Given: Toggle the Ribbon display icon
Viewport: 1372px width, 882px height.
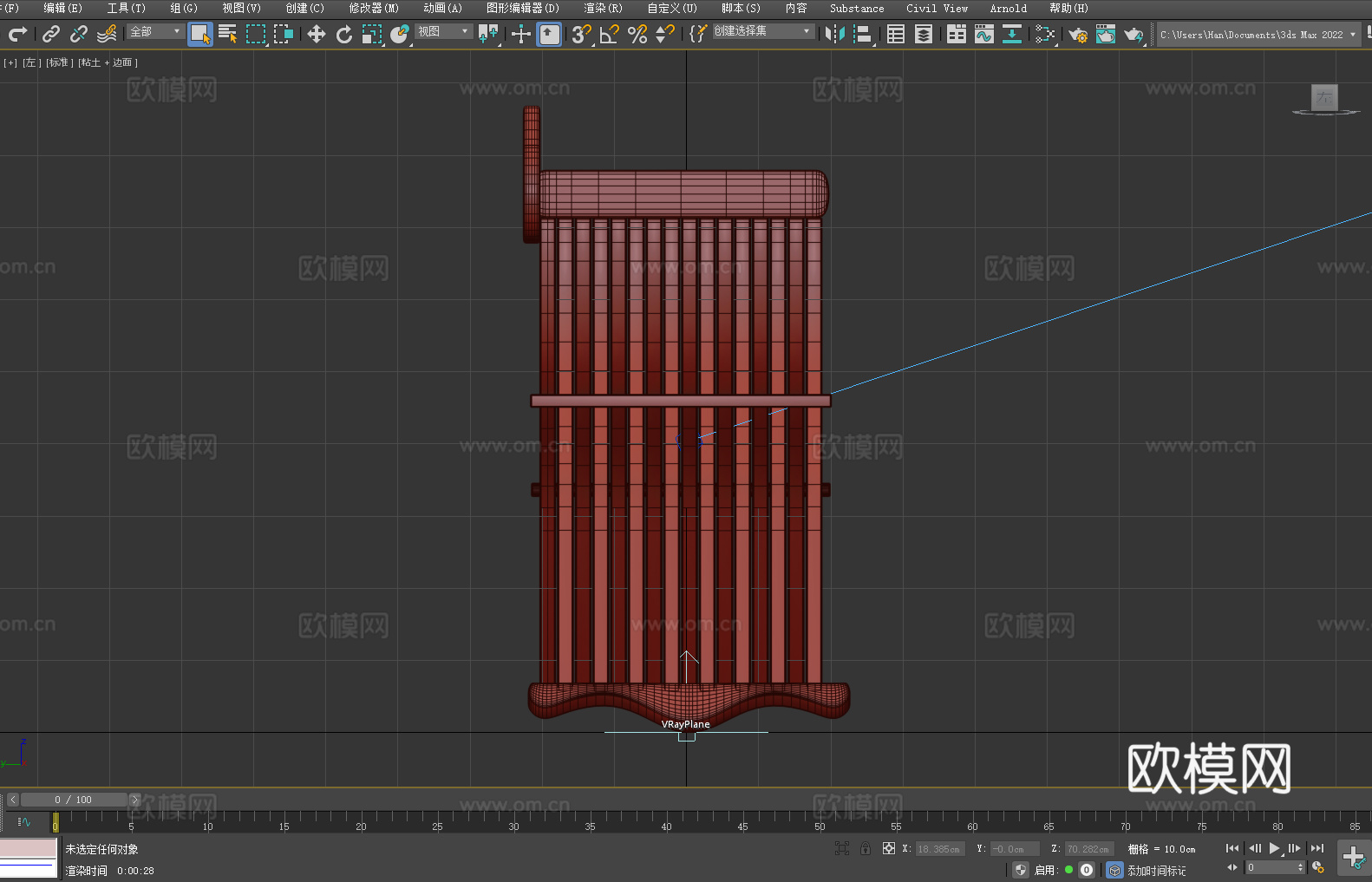Looking at the screenshot, I should pos(957,34).
